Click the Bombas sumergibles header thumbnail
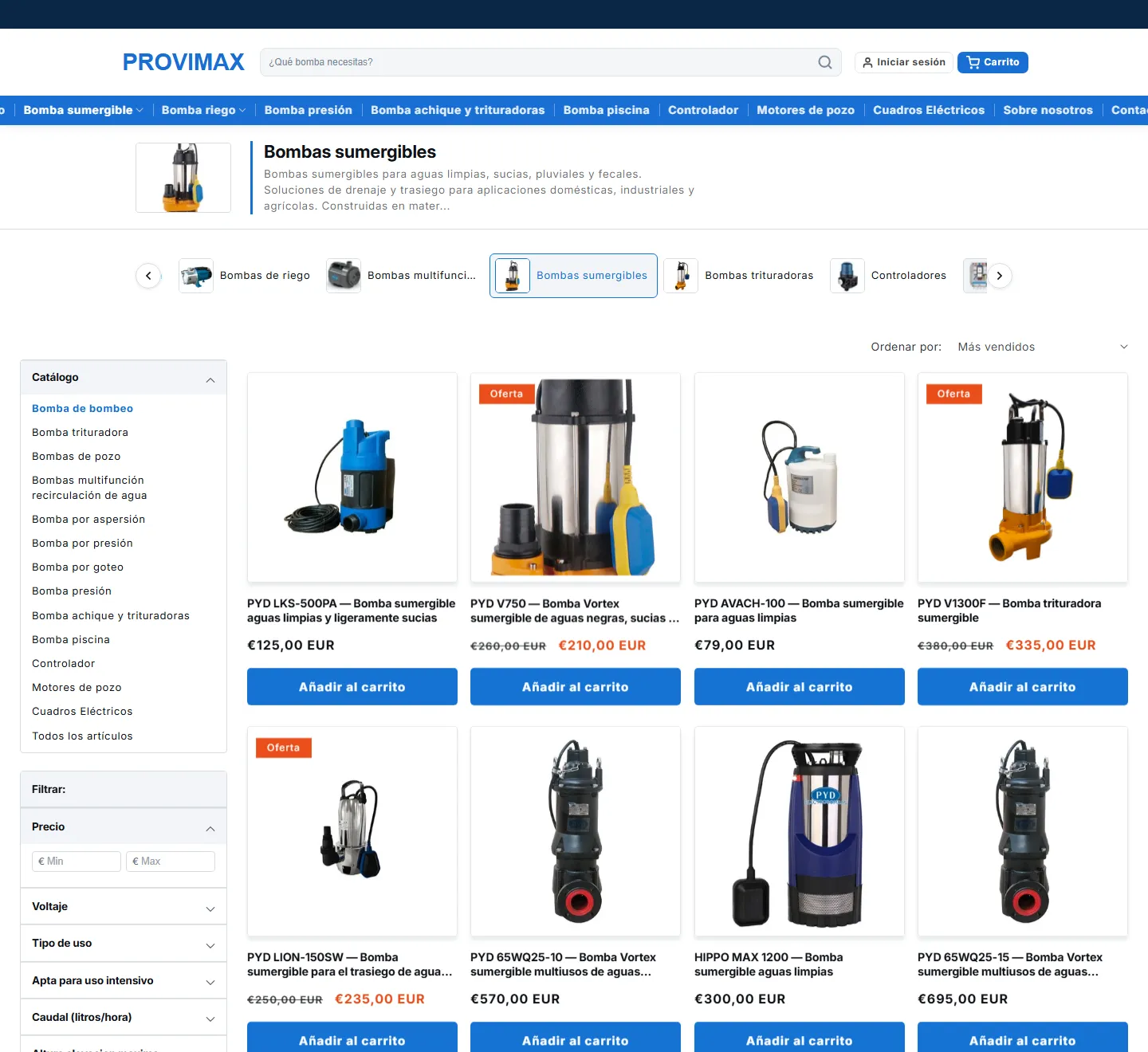This screenshot has width=1148, height=1052. pyautogui.click(x=183, y=178)
